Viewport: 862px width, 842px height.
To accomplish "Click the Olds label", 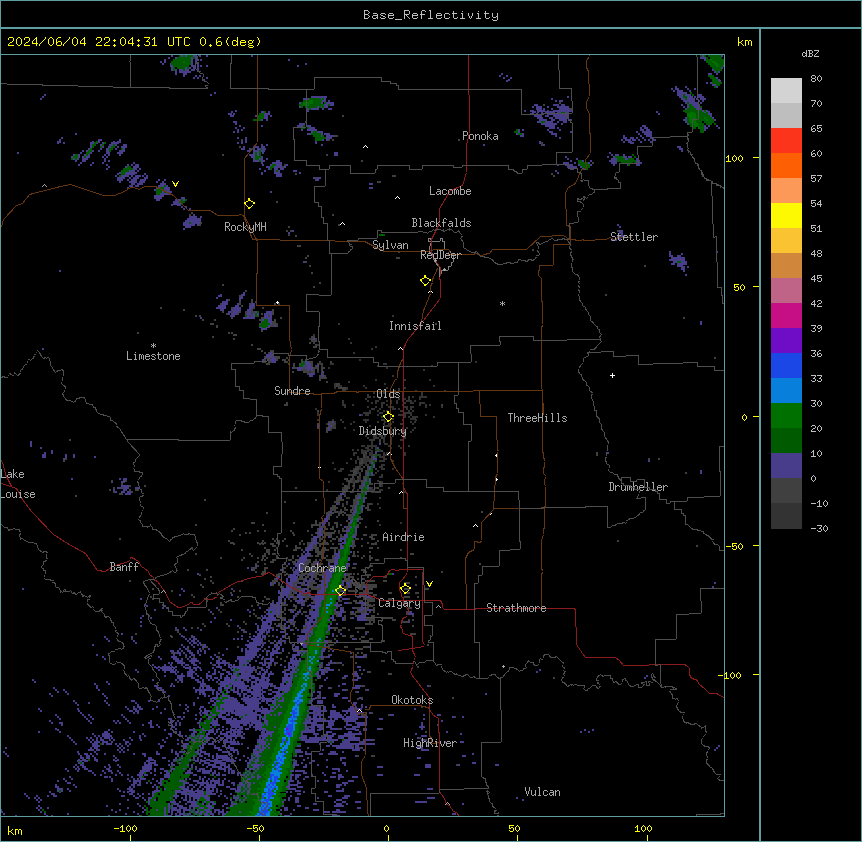I will (388, 394).
